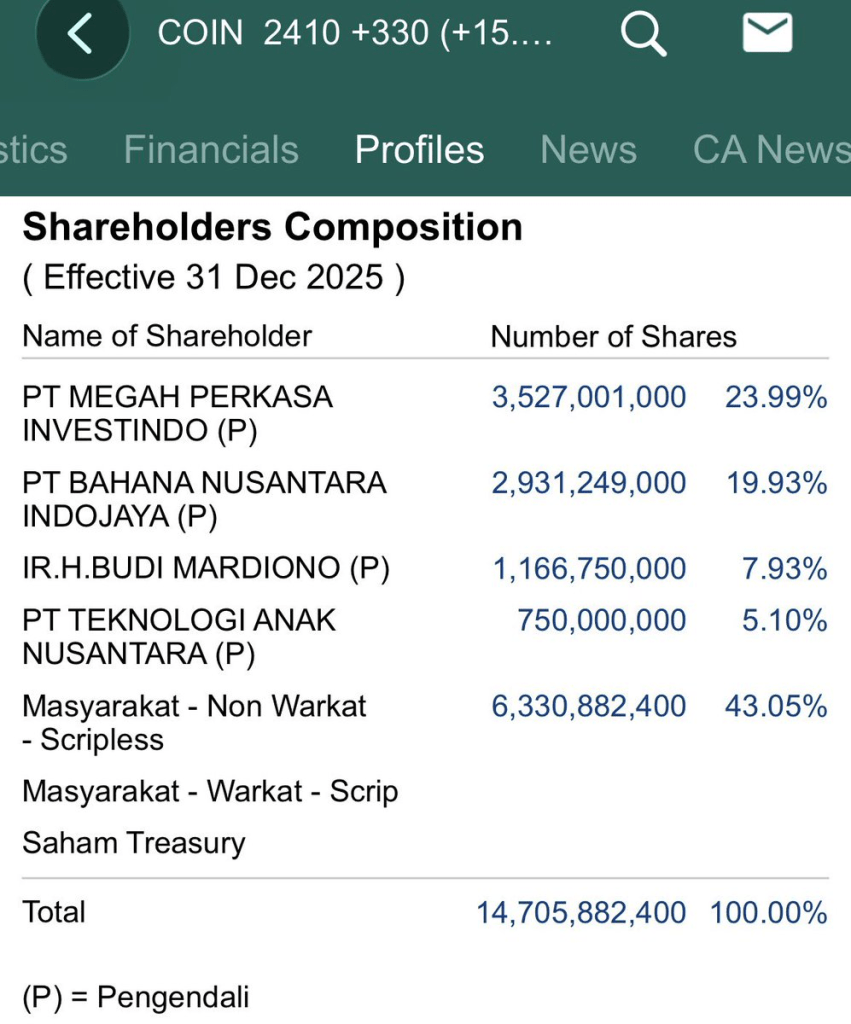Switch to the Financials tab
Screen dimensions: 851x1024
coord(211,150)
